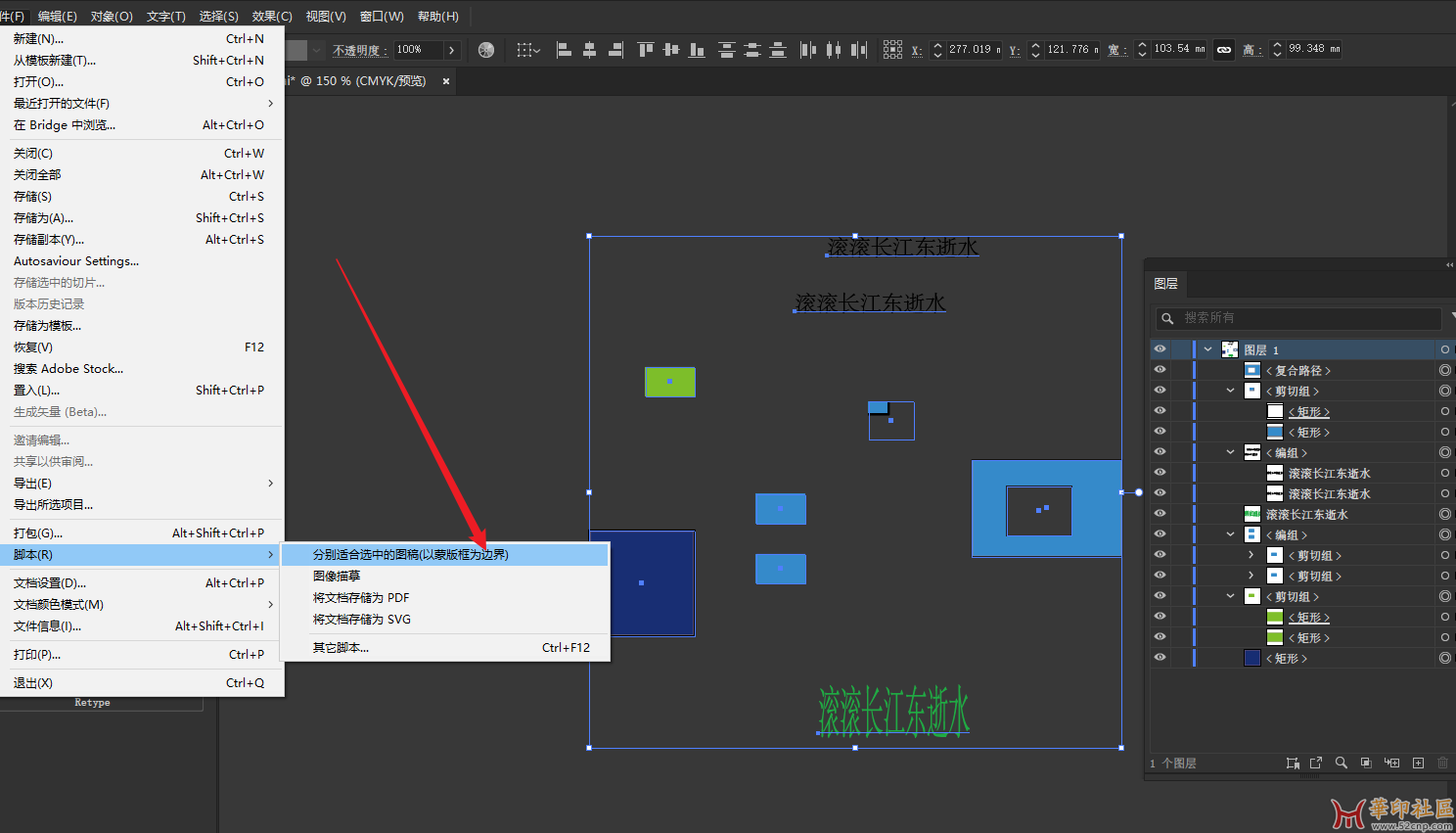Click target circle of 复合路径 row
This screenshot has width=1456, height=833.
click(1445, 370)
